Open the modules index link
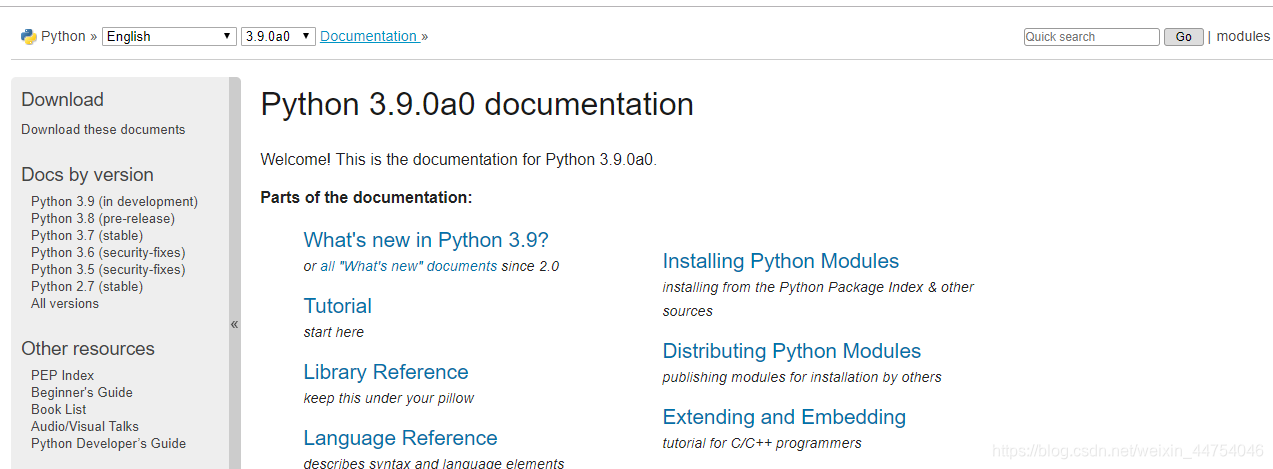This screenshot has width=1273, height=469. coord(1243,36)
